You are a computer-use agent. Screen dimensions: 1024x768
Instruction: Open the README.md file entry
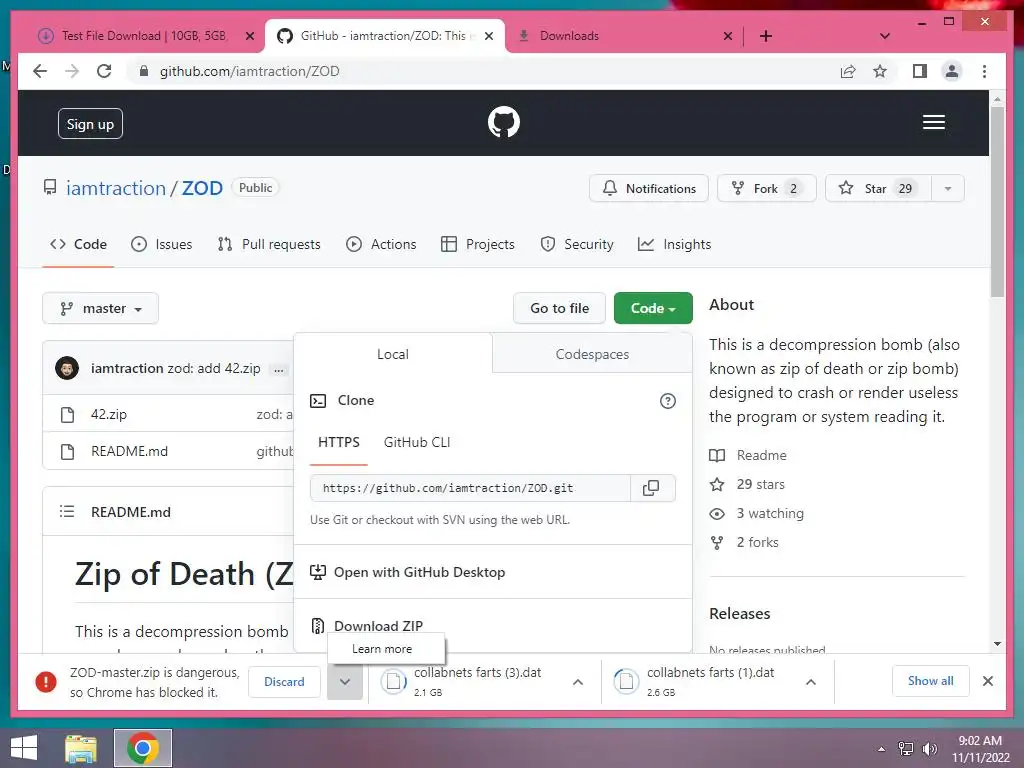(x=129, y=451)
